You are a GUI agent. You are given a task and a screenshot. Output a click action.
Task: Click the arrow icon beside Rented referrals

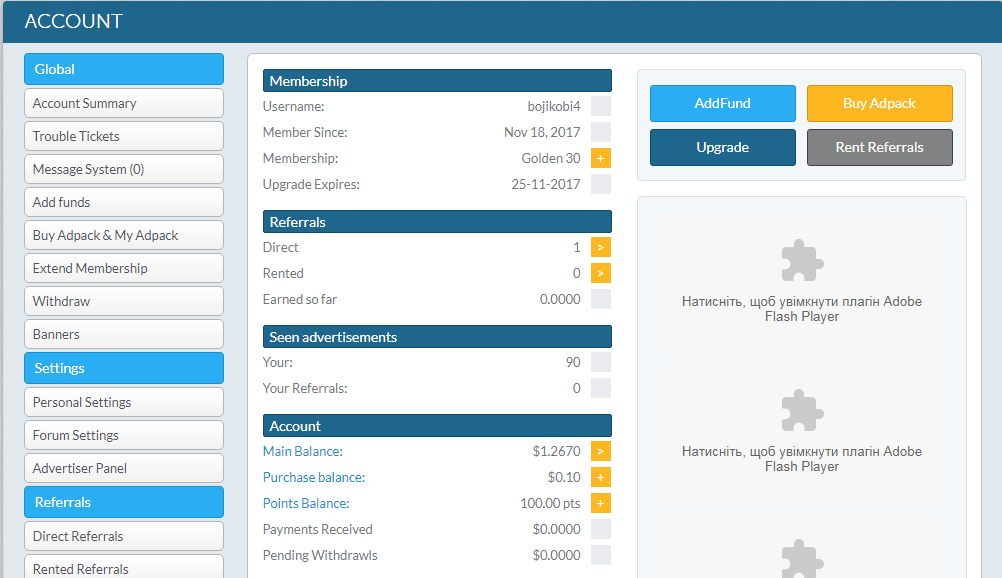coord(600,273)
